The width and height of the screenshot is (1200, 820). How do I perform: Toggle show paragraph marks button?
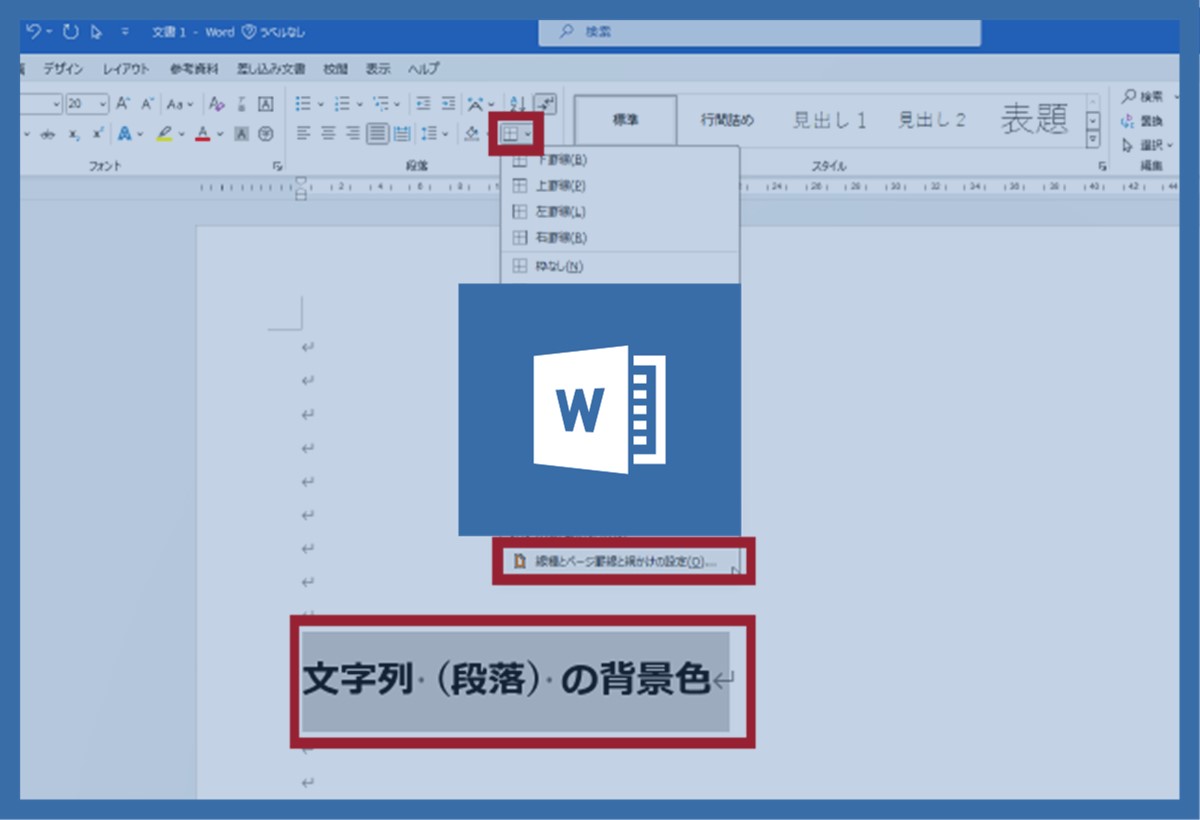545,104
